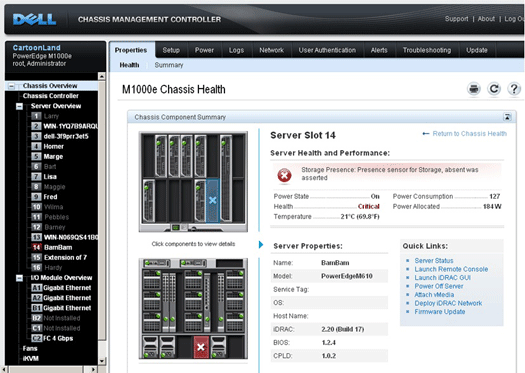The width and height of the screenshot is (525, 373).
Task: Select slot 14 icon next to BamBam
Action: pyautogui.click(x=36, y=247)
